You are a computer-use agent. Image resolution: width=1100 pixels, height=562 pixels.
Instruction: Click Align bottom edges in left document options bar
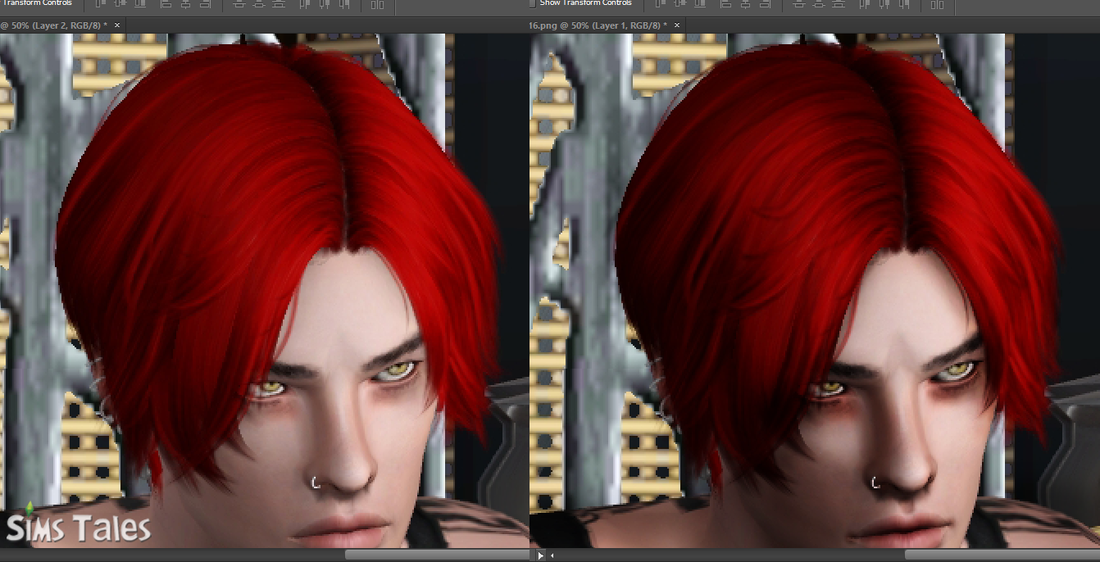point(140,4)
